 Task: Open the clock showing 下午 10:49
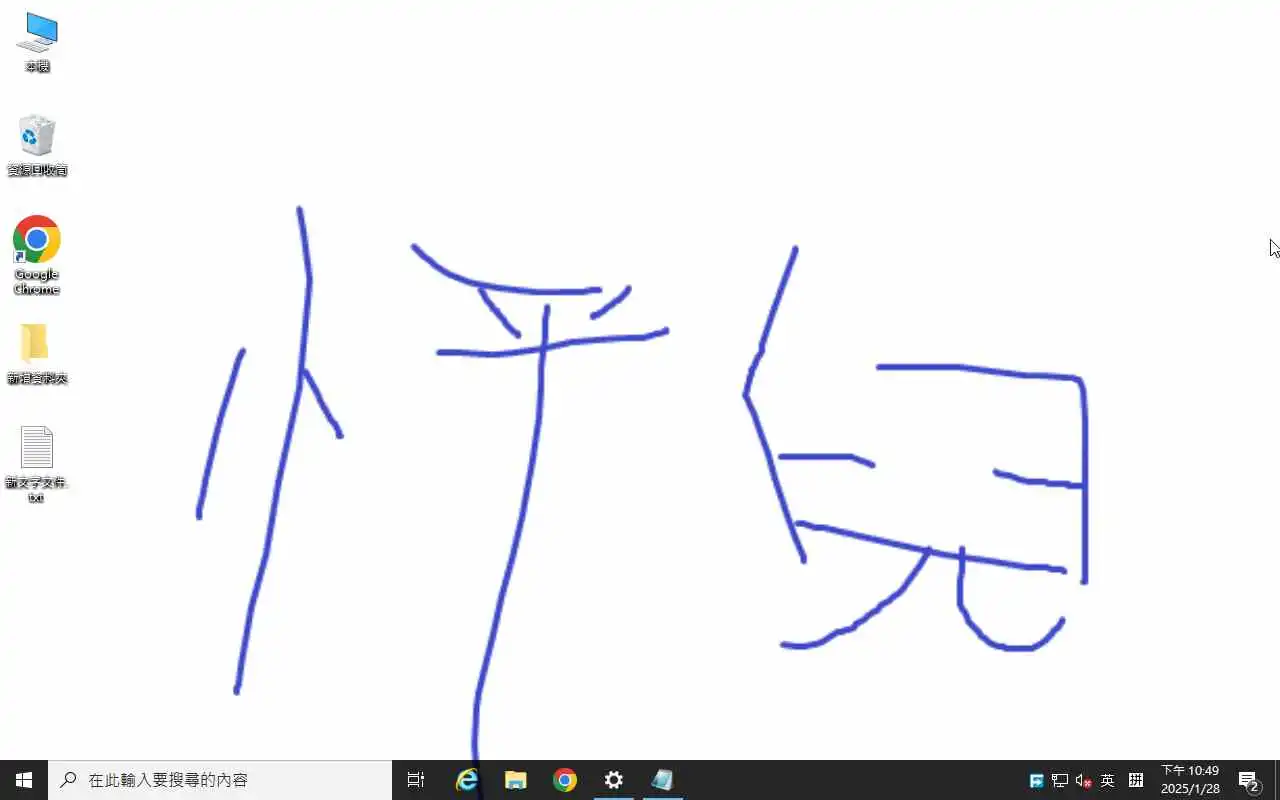pyautogui.click(x=1190, y=780)
